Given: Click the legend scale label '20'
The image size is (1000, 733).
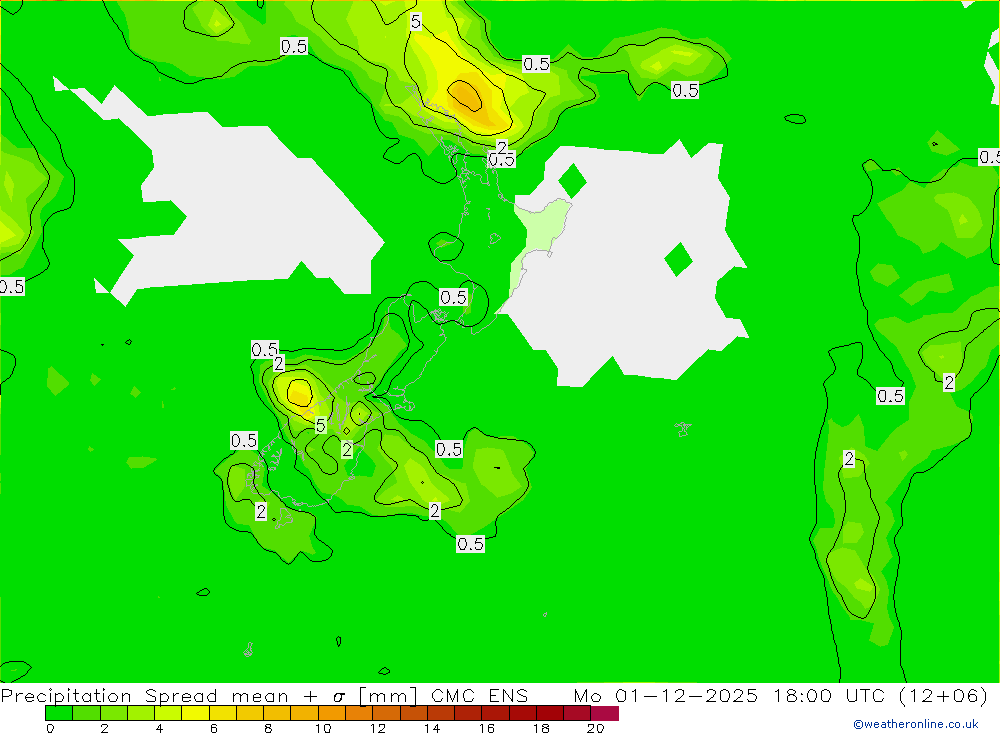Looking at the screenshot, I should 596,728.
